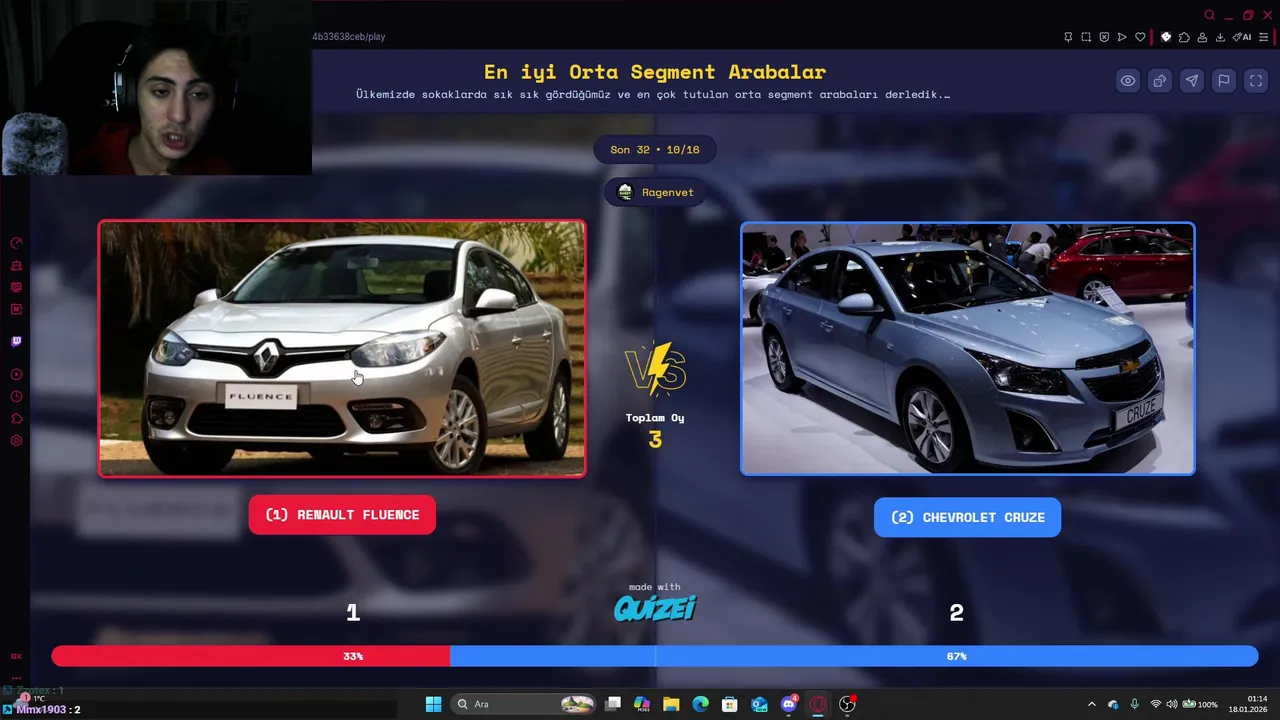Open the ad blocker shield icon
This screenshot has height=720, width=1280.
click(x=1104, y=37)
